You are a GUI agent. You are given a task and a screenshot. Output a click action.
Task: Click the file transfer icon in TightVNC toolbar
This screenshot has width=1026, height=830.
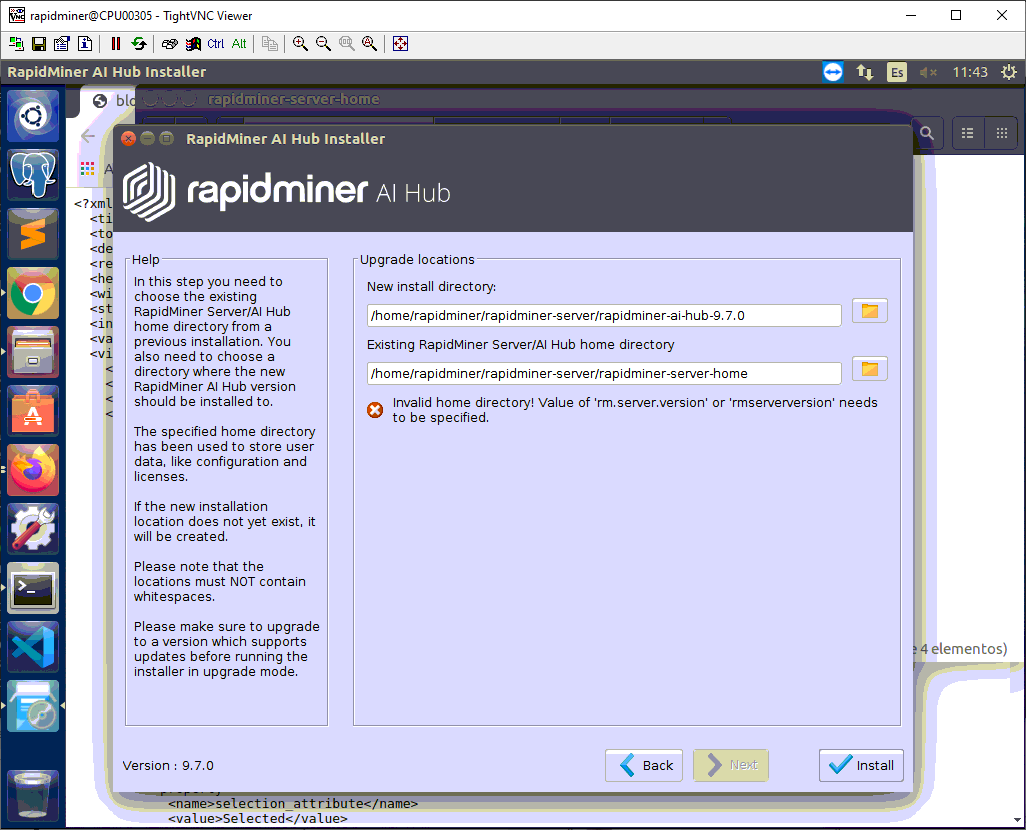click(x=270, y=44)
